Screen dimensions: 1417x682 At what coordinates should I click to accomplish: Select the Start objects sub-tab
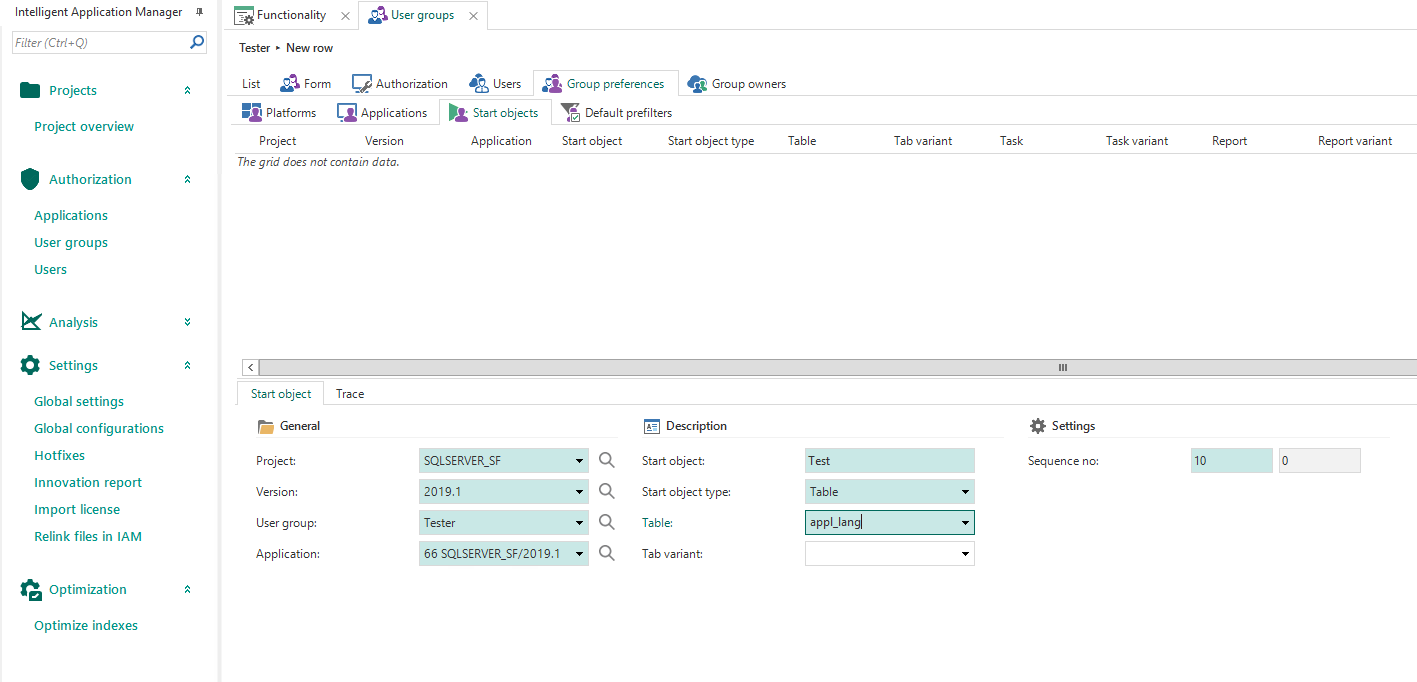click(495, 113)
